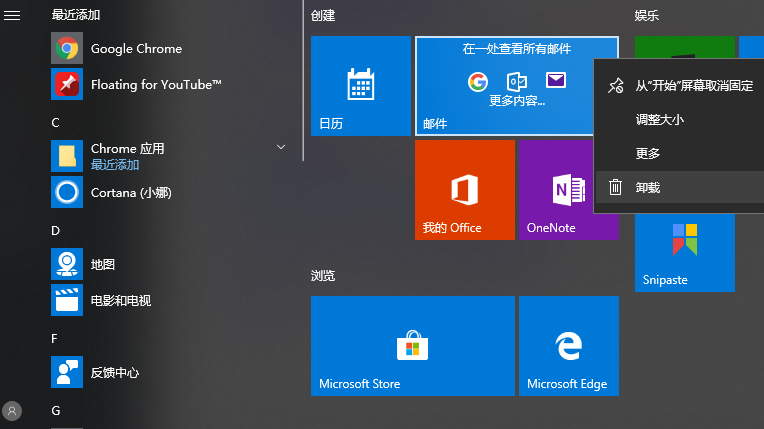This screenshot has width=764, height=429.
Task: Open the hamburger menu in Start
Action: (12, 16)
